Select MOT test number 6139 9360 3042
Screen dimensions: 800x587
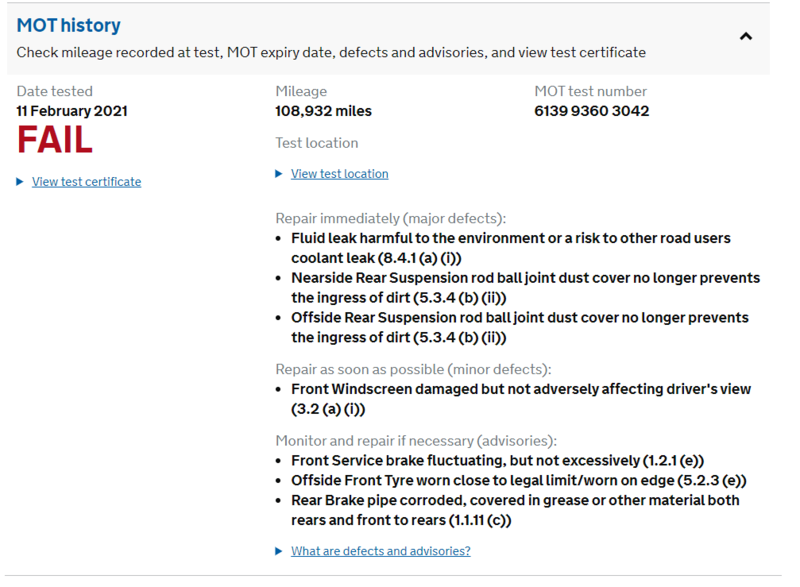(x=591, y=111)
